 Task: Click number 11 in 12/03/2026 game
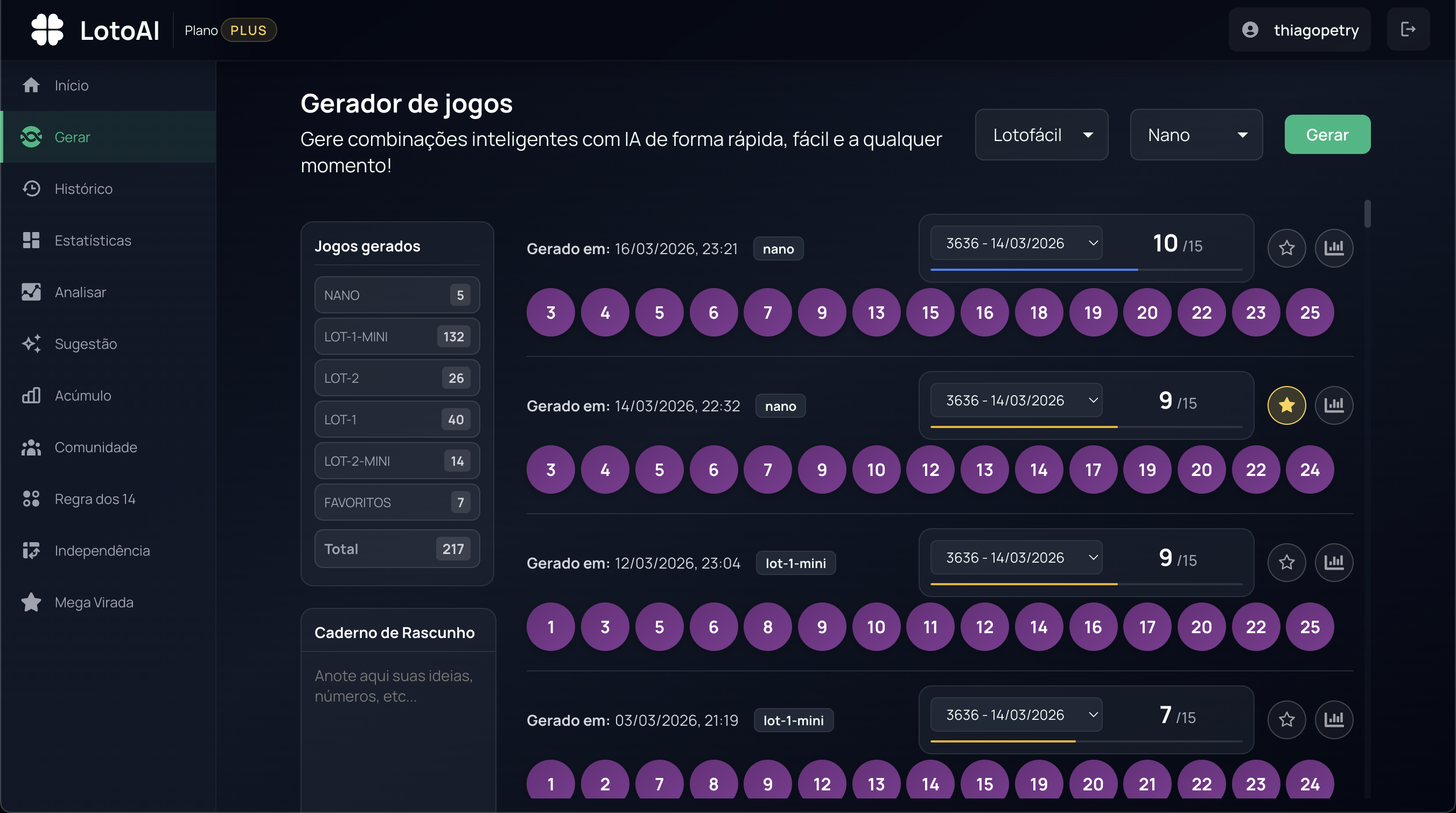930,627
